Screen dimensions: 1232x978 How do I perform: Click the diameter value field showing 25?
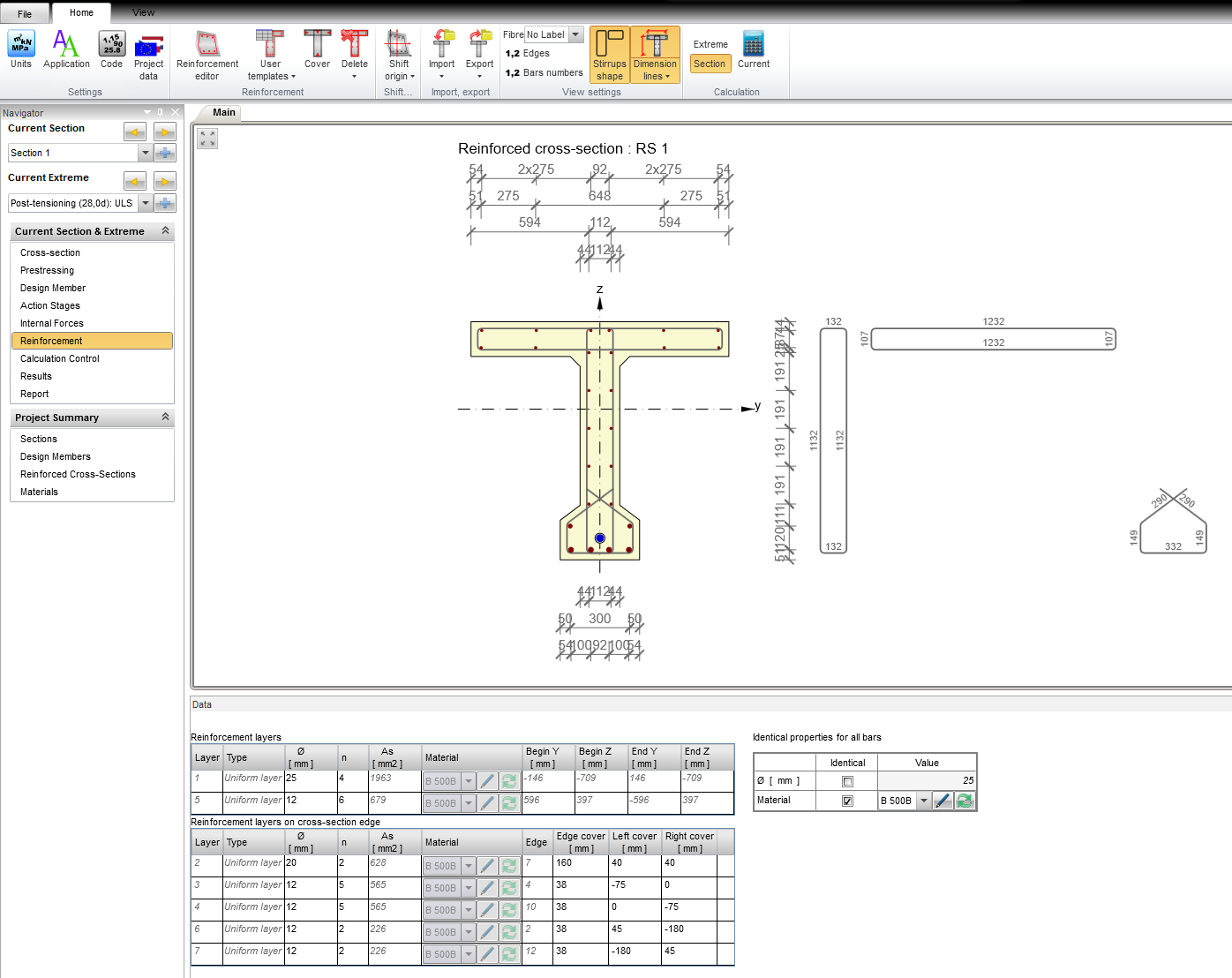tap(927, 781)
